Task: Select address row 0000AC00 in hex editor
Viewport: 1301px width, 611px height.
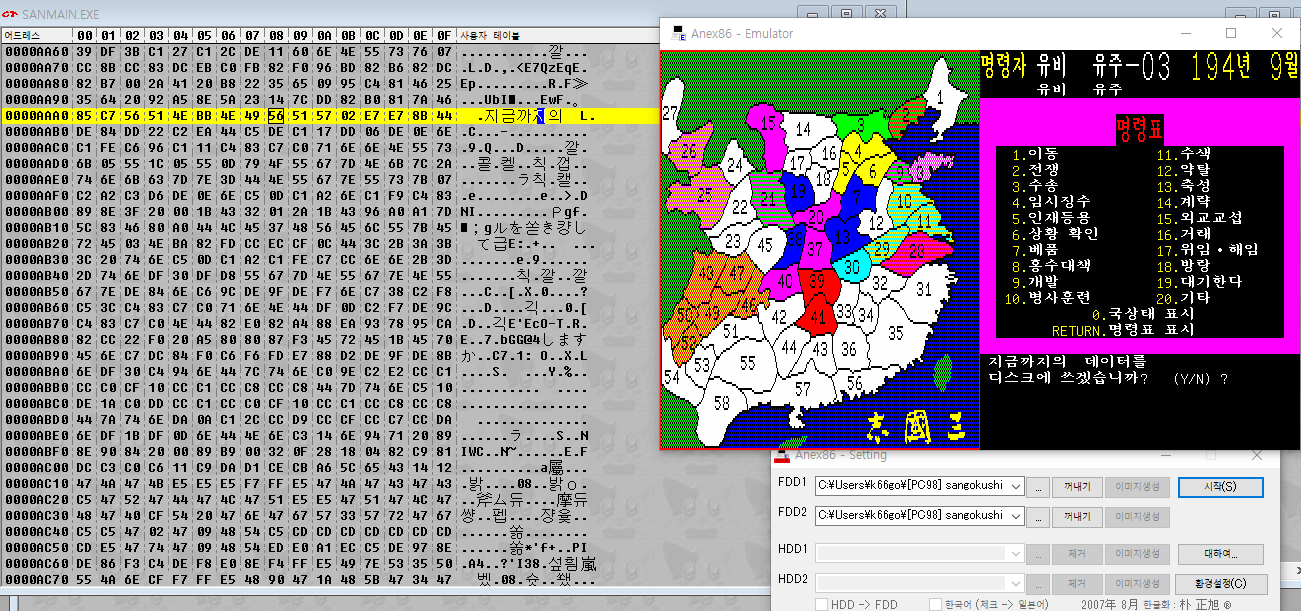Action: [36, 467]
